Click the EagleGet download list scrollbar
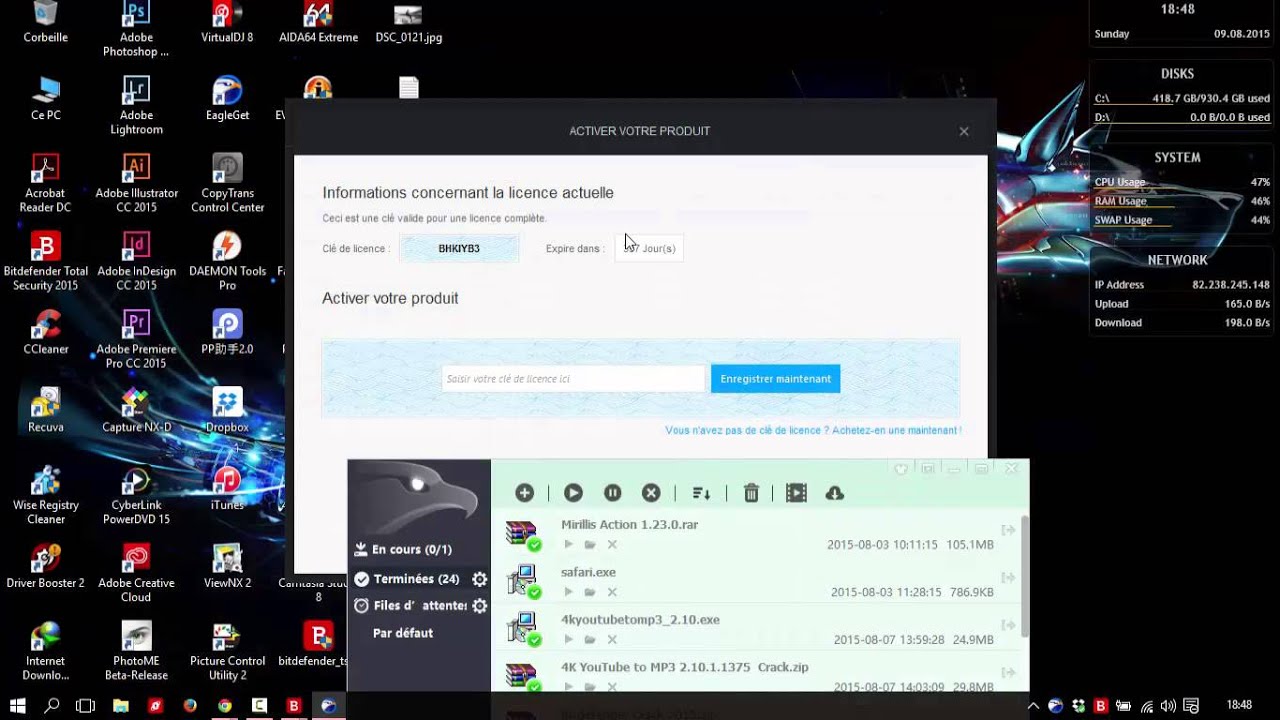 coord(1024,575)
